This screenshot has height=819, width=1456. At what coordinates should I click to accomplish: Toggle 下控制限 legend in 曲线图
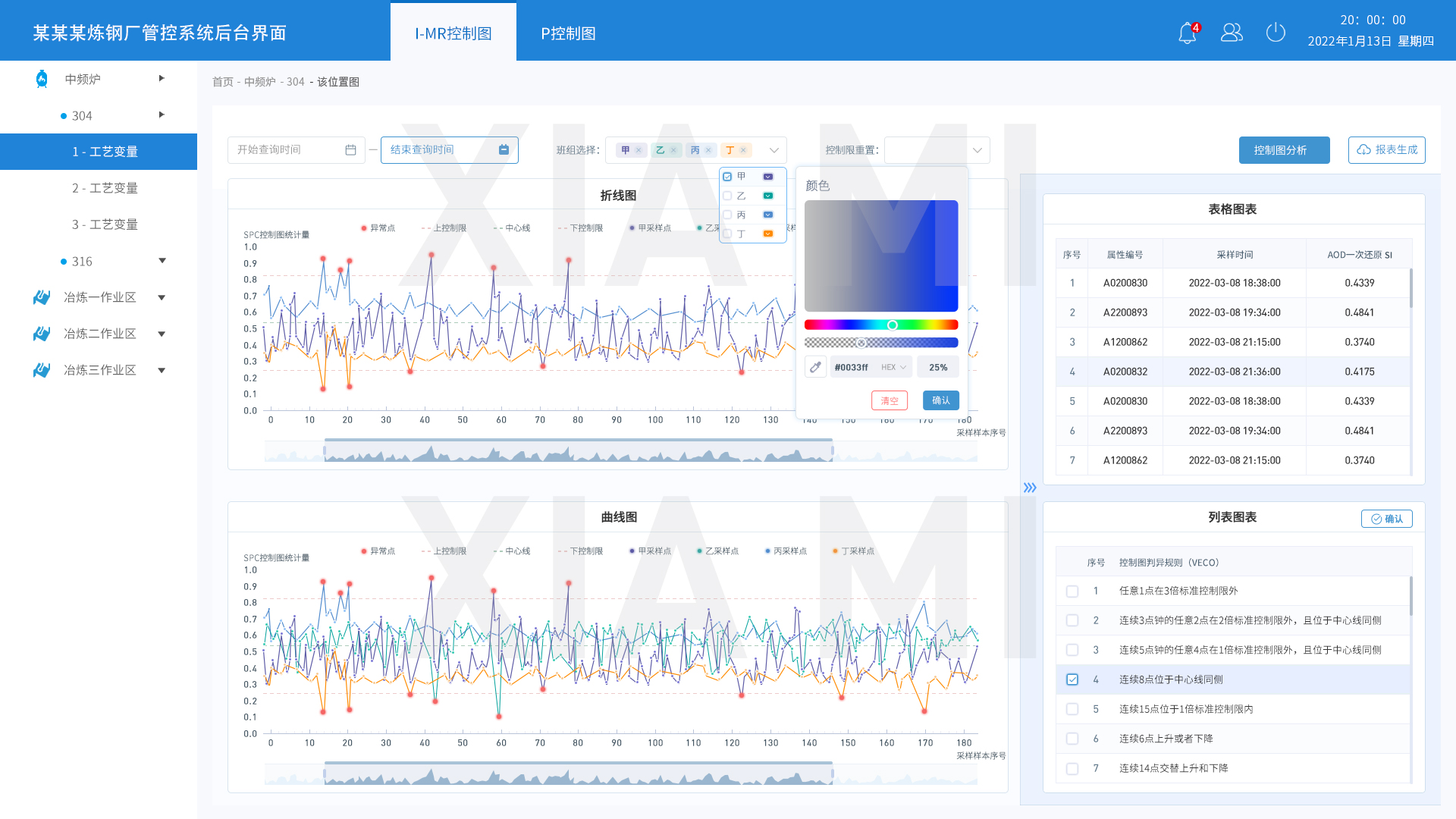click(580, 551)
